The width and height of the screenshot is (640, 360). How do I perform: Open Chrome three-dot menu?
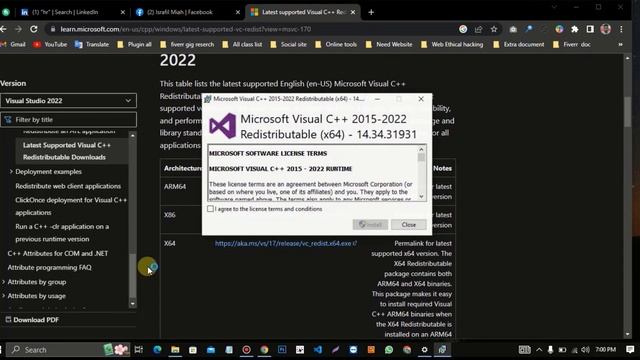[x=621, y=29]
